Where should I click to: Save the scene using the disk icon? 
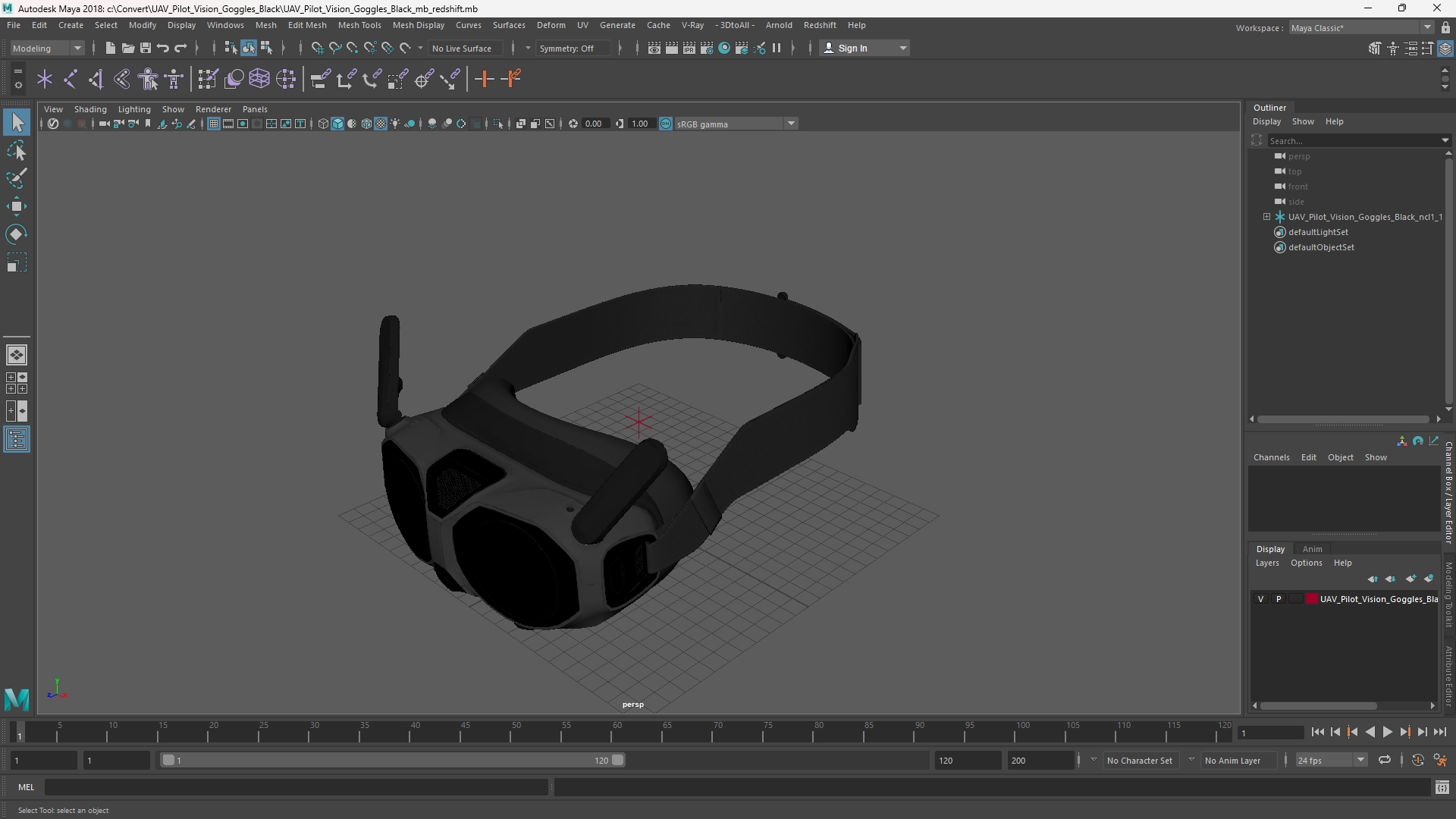pos(145,48)
